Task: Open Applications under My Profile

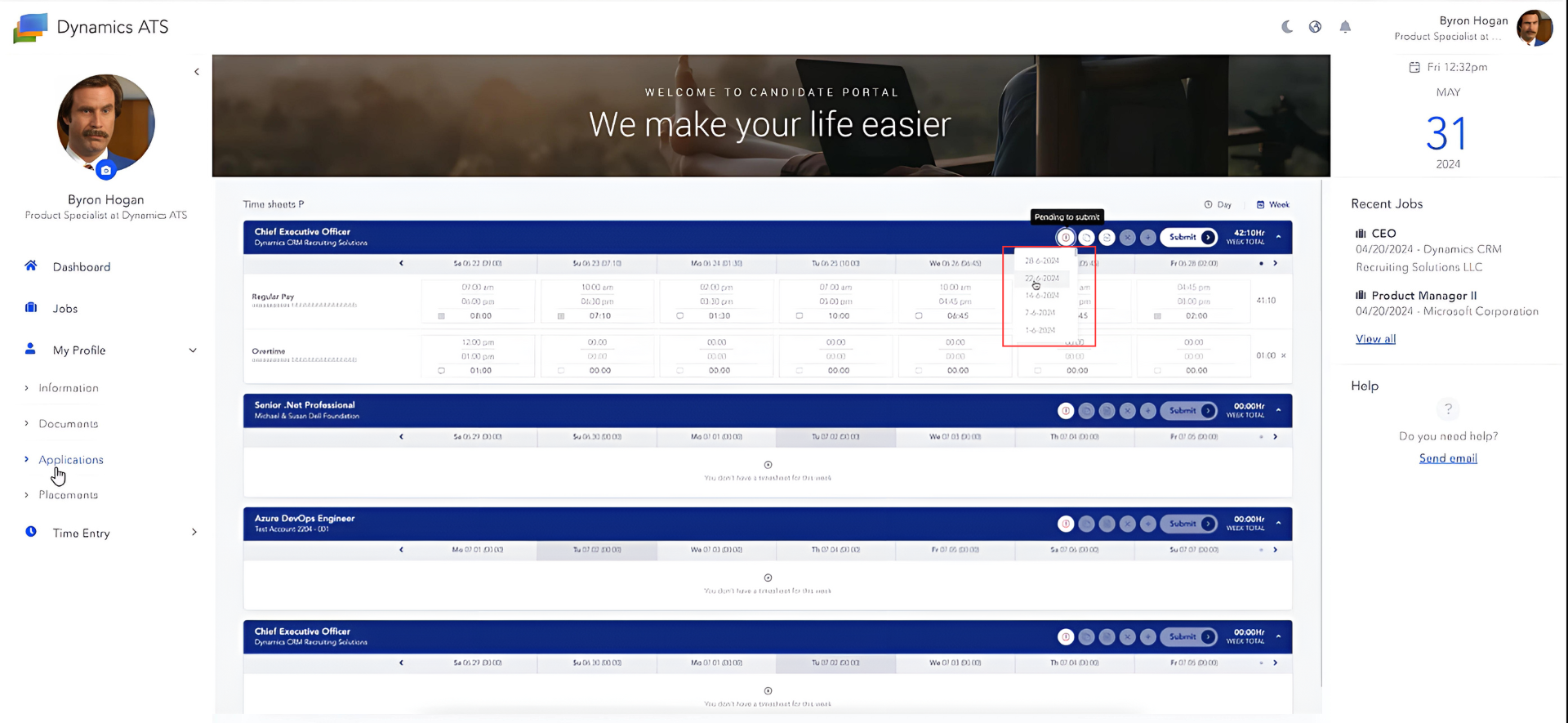Action: coord(71,460)
